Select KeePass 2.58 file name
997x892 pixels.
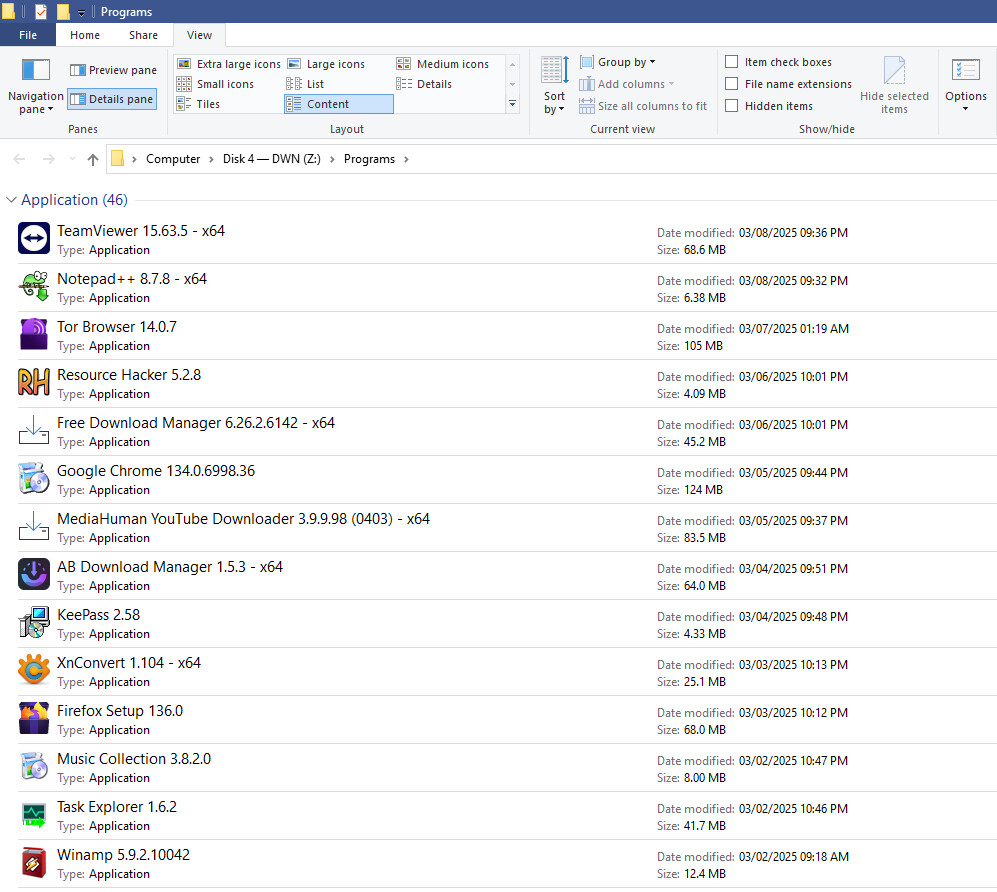(99, 615)
